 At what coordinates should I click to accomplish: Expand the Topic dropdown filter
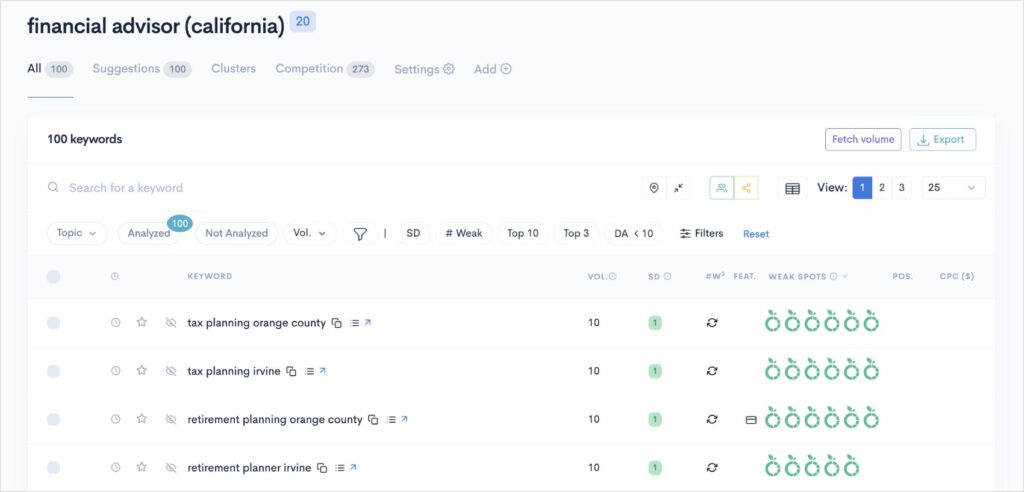77,233
